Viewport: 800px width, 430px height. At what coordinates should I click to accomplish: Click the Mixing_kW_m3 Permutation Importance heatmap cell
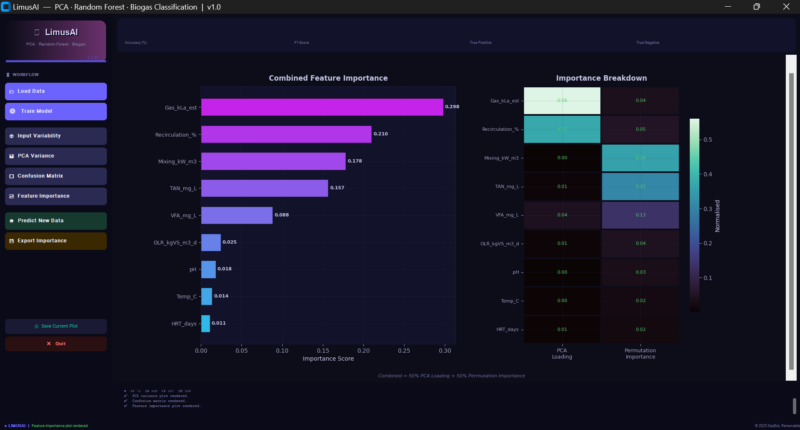[640, 158]
